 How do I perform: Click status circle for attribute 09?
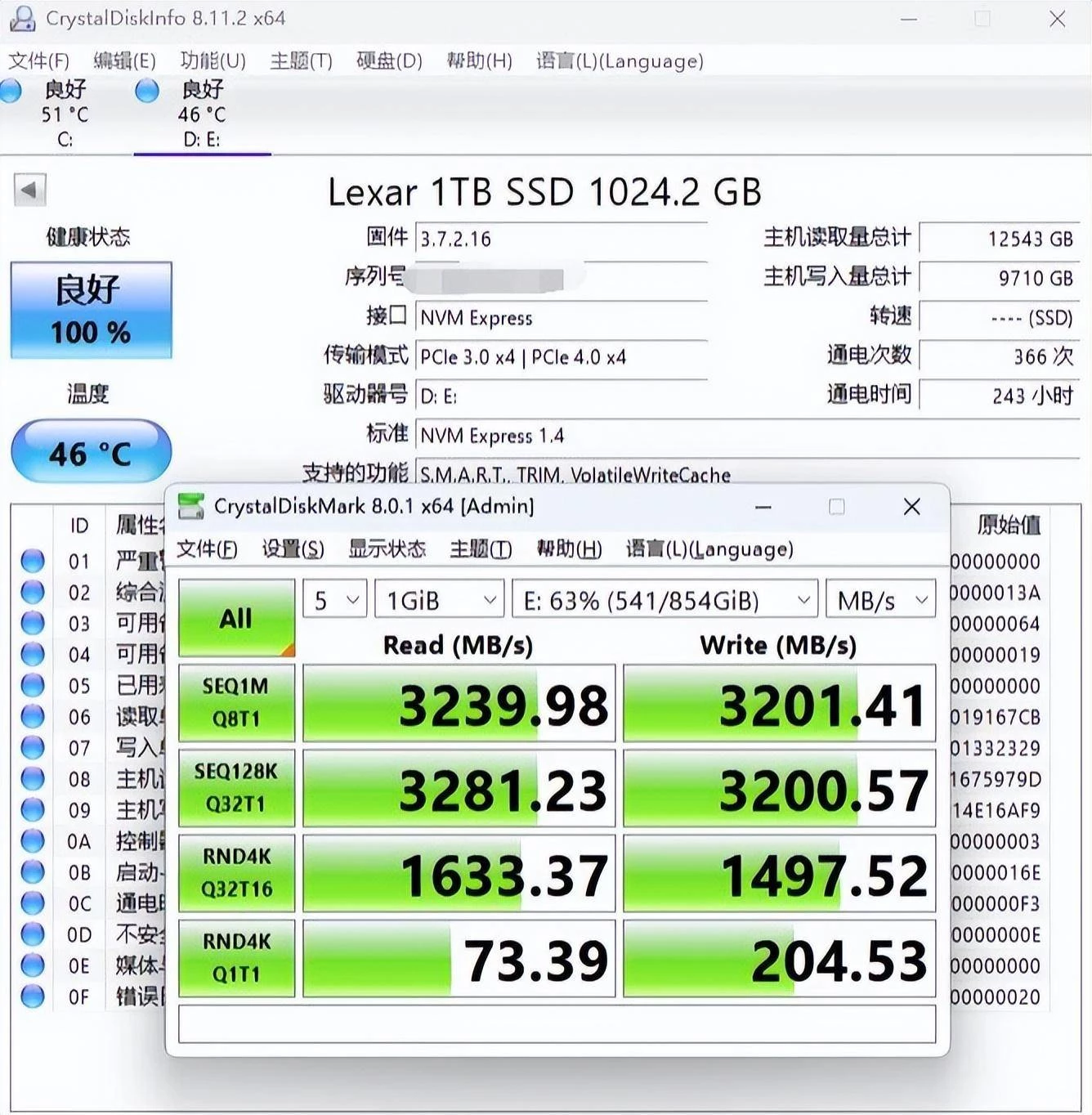[x=33, y=809]
